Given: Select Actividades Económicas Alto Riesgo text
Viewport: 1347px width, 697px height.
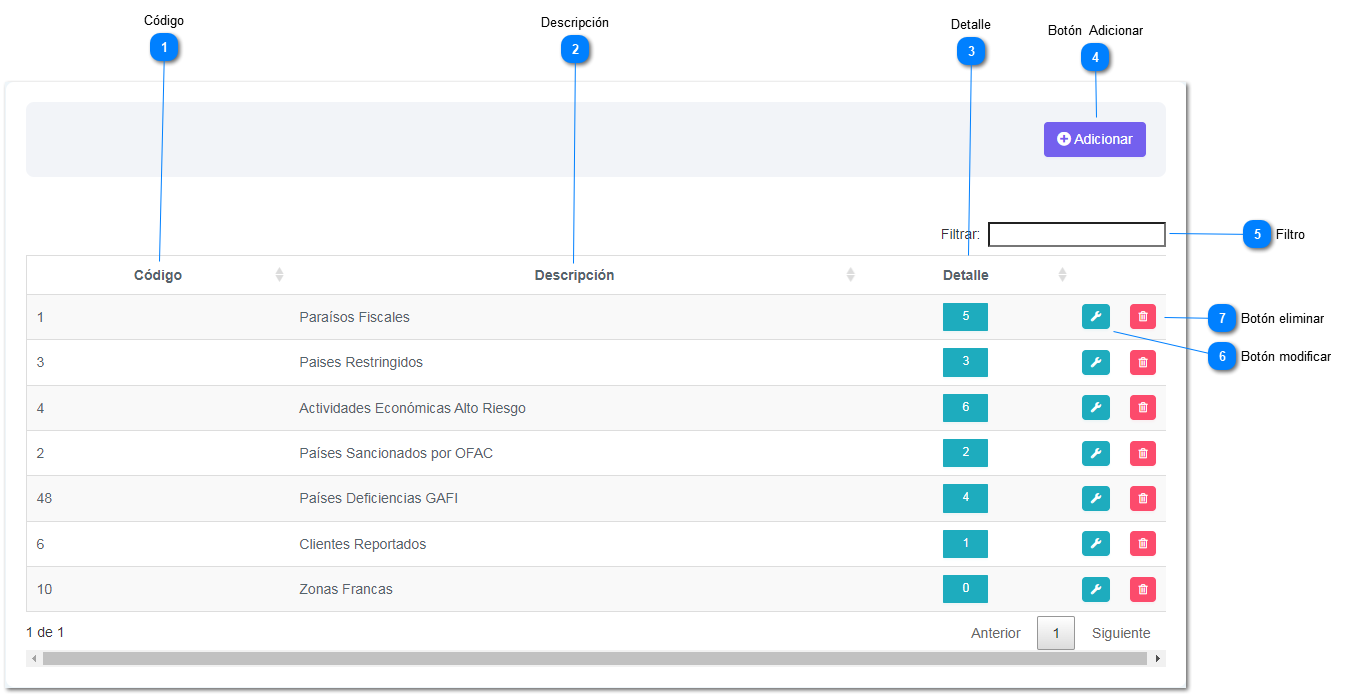Looking at the screenshot, I should click(x=412, y=408).
